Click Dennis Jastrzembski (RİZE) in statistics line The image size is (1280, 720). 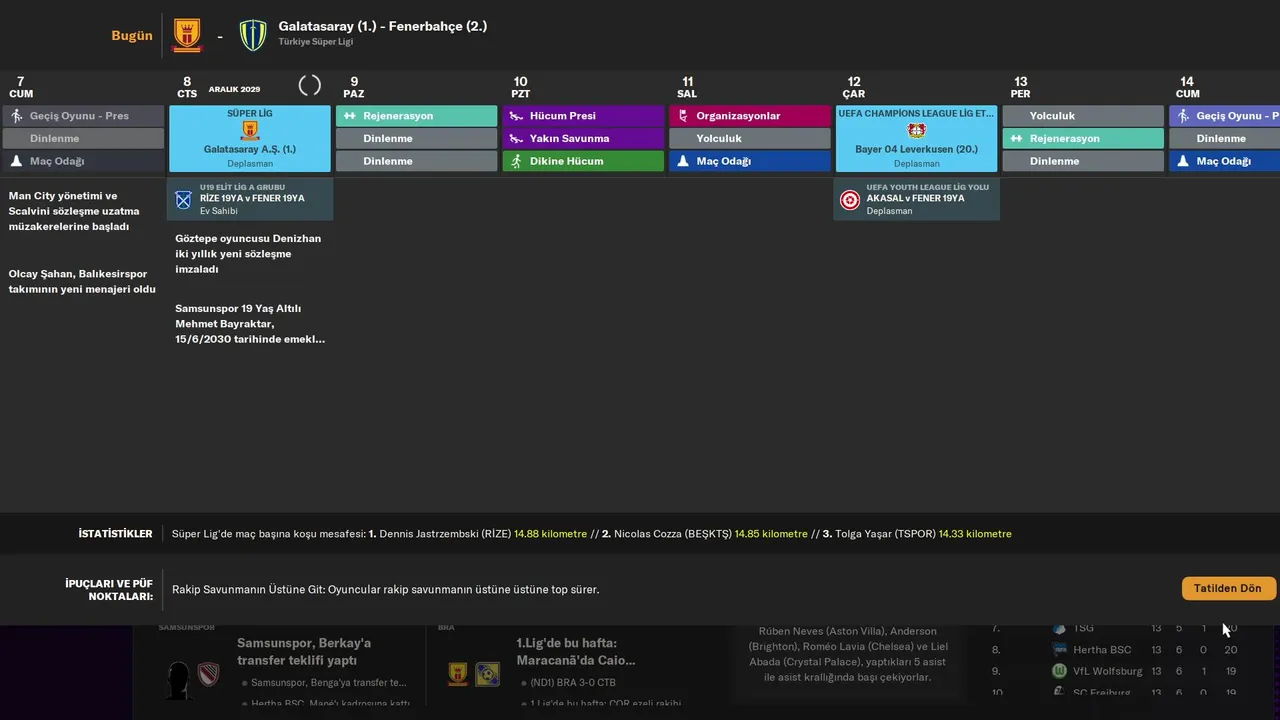pyautogui.click(x=445, y=534)
